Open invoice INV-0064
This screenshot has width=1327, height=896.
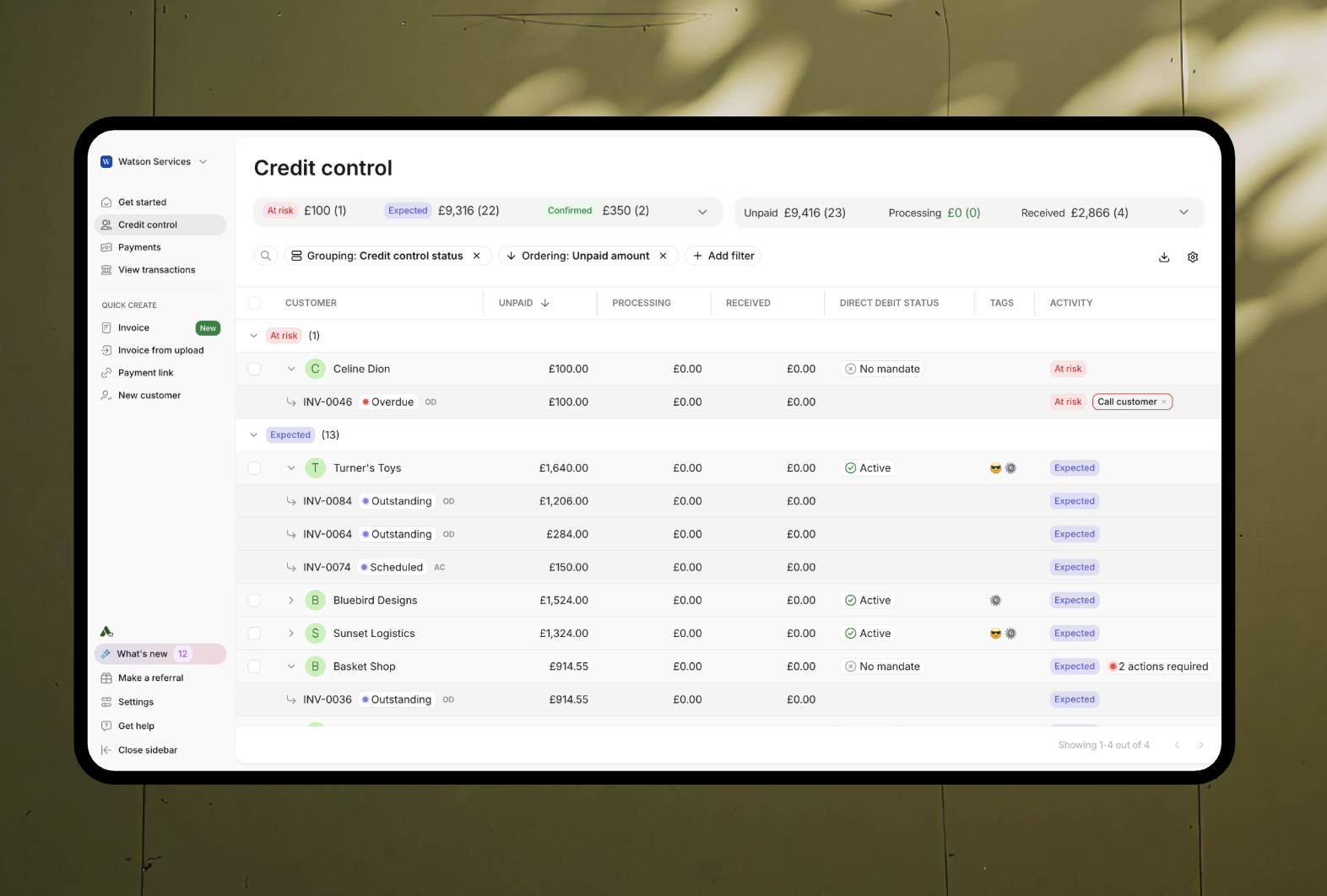328,534
